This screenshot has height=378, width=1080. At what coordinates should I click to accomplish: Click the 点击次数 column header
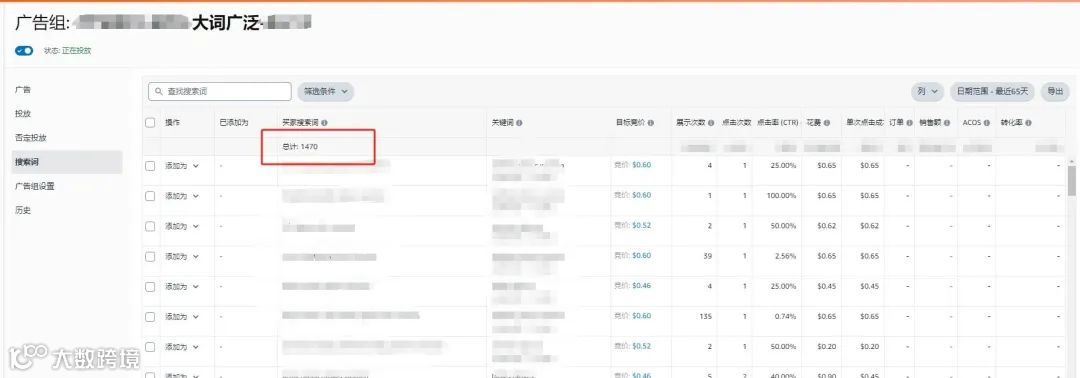(x=736, y=123)
